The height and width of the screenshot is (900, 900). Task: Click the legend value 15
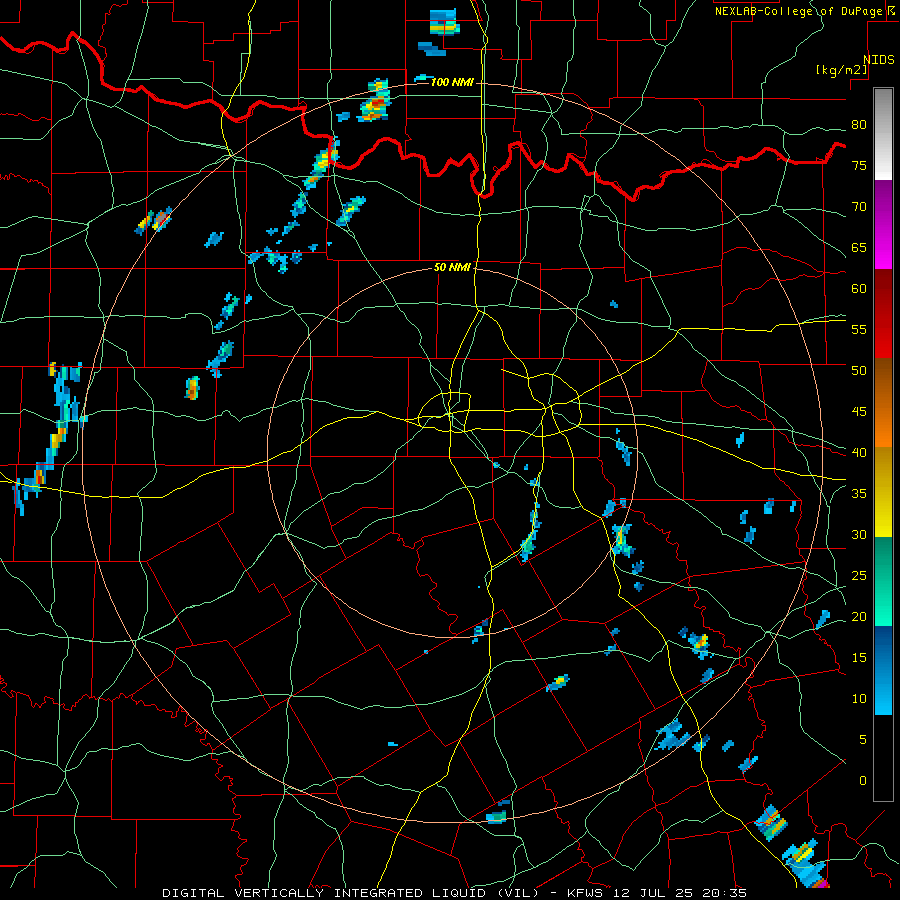(x=859, y=658)
